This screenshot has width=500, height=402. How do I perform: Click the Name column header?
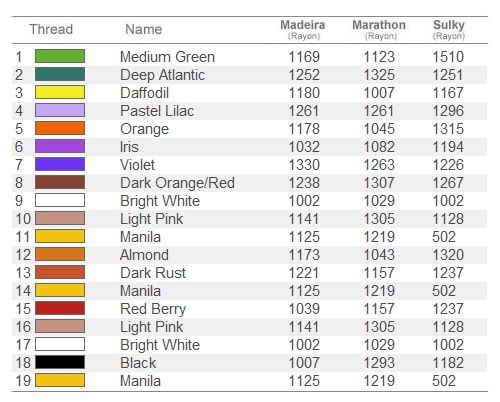click(144, 29)
